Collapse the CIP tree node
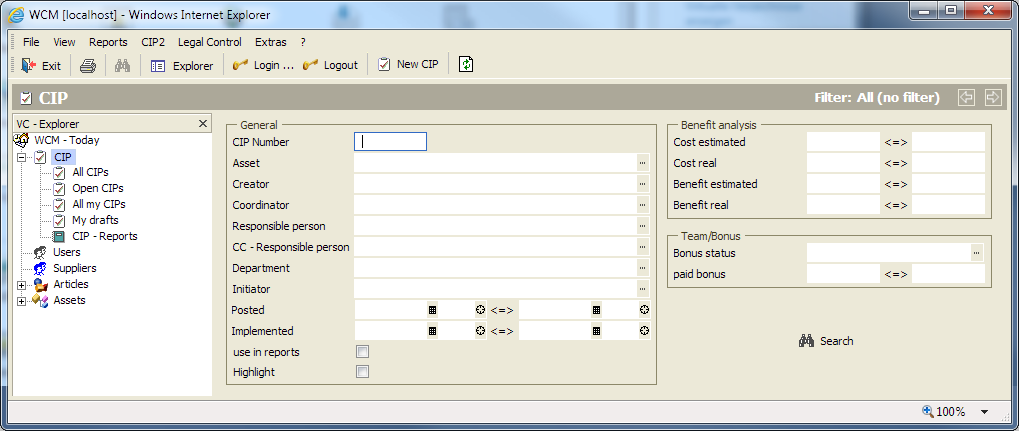 tap(22, 157)
